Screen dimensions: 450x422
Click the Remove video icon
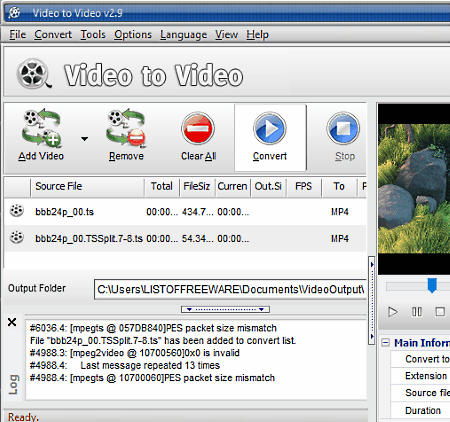(126, 128)
